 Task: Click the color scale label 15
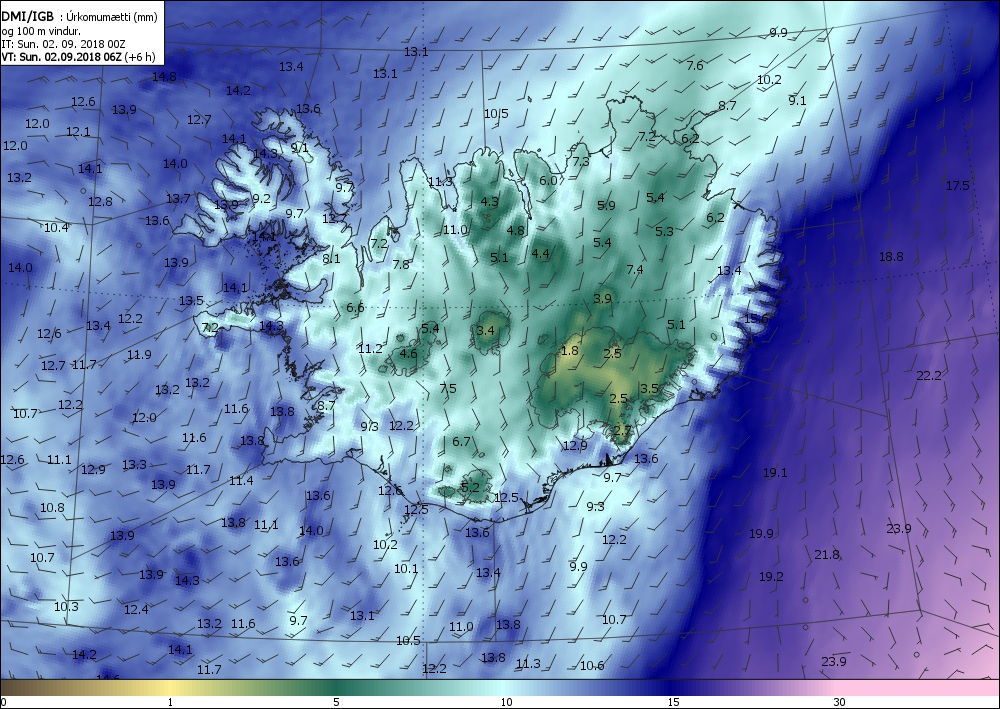click(673, 703)
